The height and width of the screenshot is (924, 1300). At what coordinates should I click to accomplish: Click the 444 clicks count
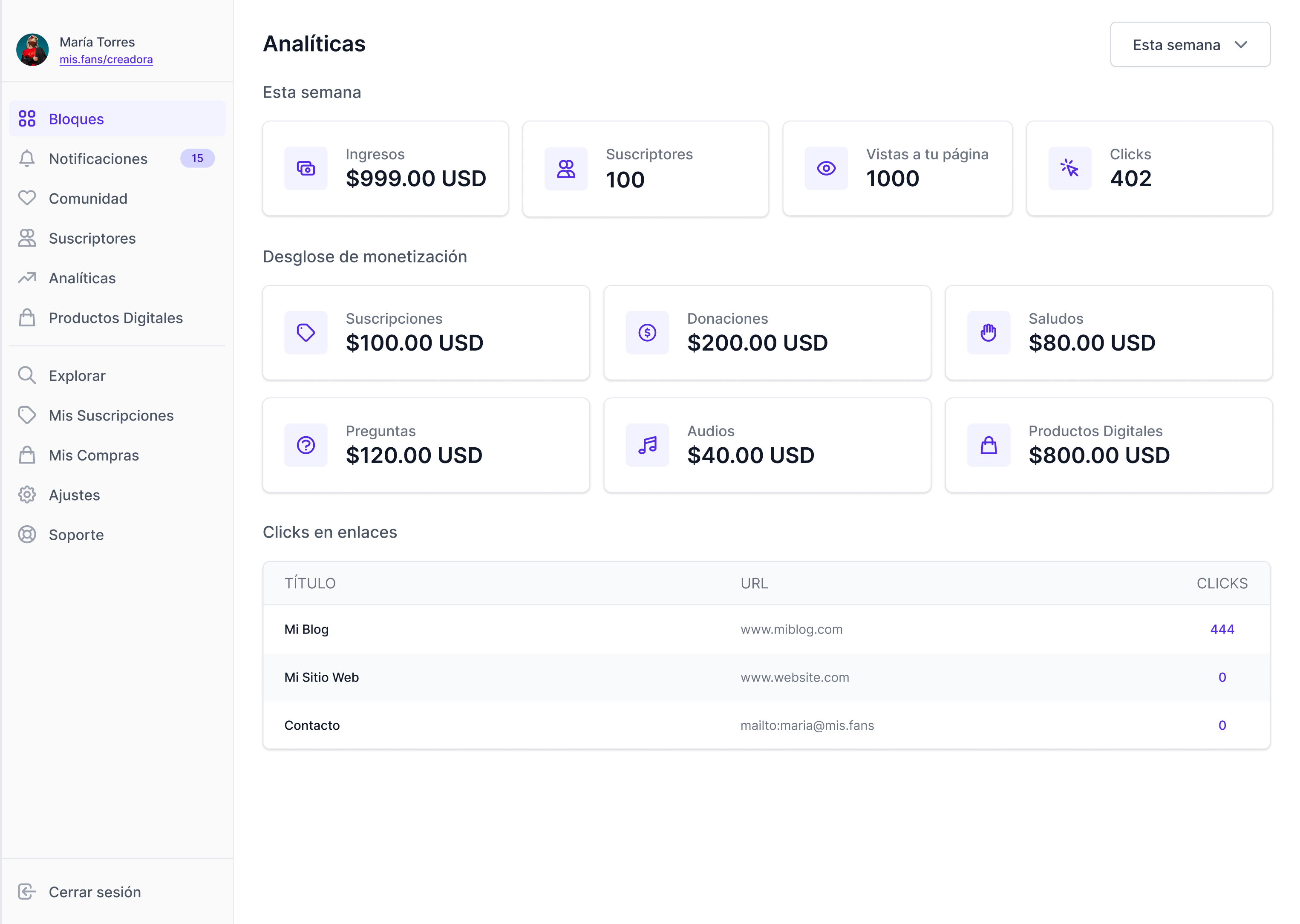(x=1222, y=629)
